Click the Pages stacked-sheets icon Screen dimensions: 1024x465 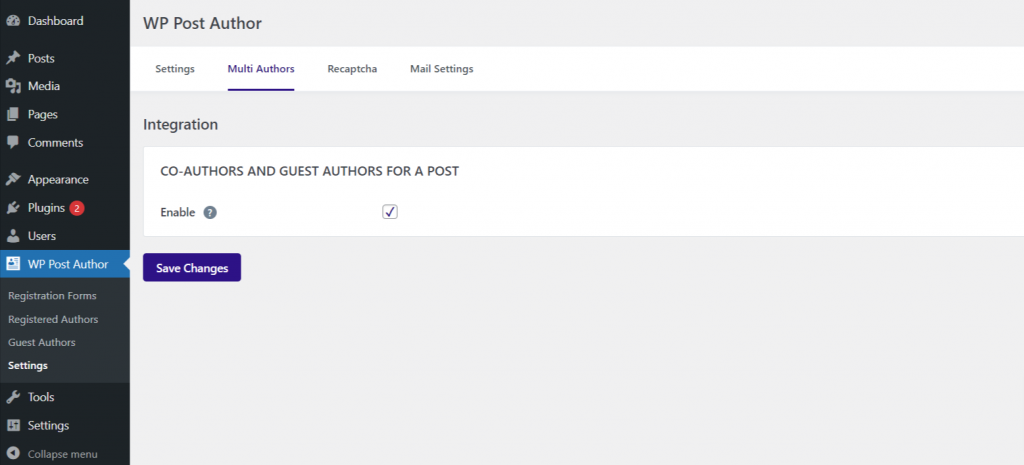(12, 114)
